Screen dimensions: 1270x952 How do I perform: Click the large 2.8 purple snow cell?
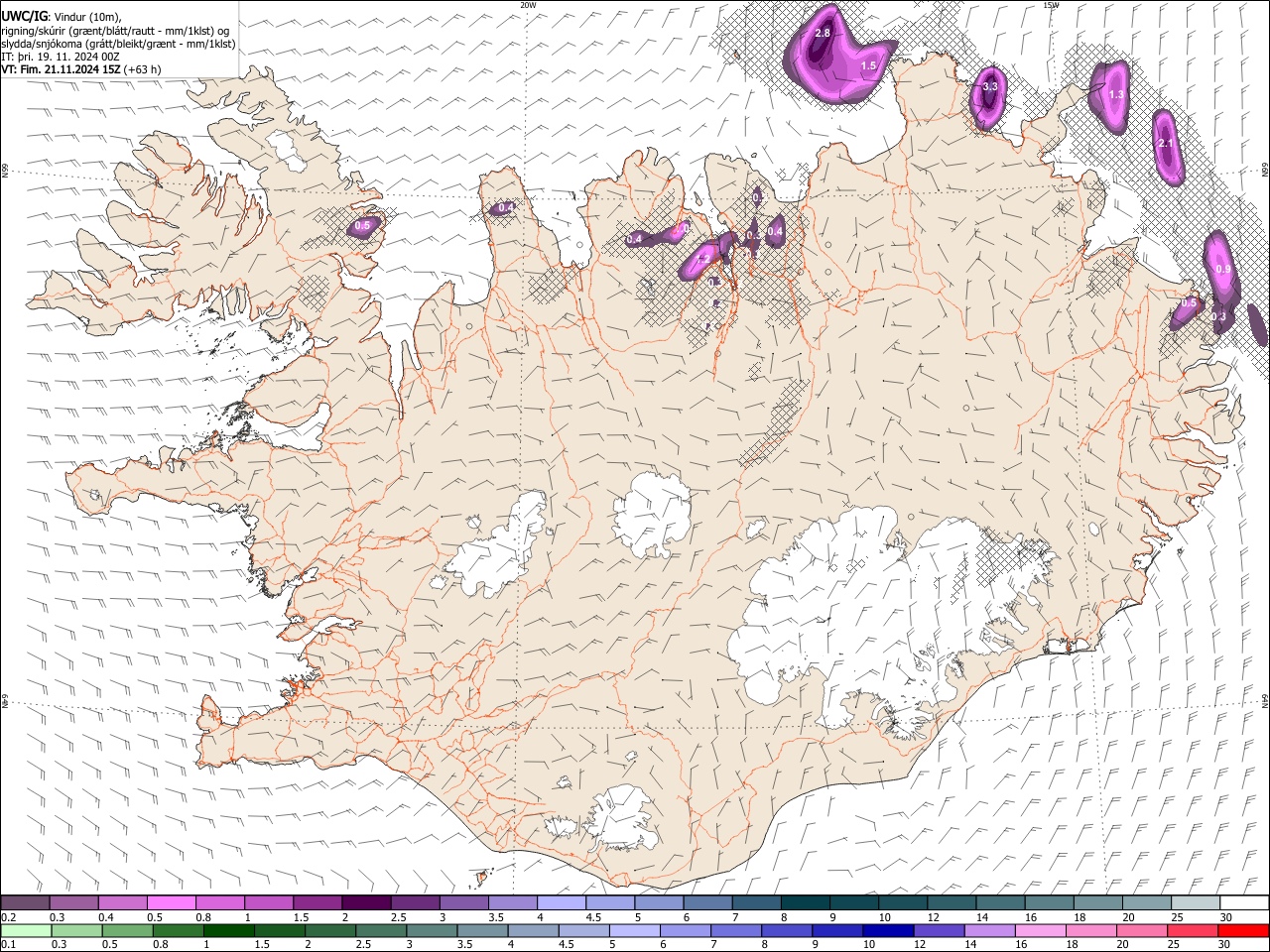pyautogui.click(x=838, y=55)
